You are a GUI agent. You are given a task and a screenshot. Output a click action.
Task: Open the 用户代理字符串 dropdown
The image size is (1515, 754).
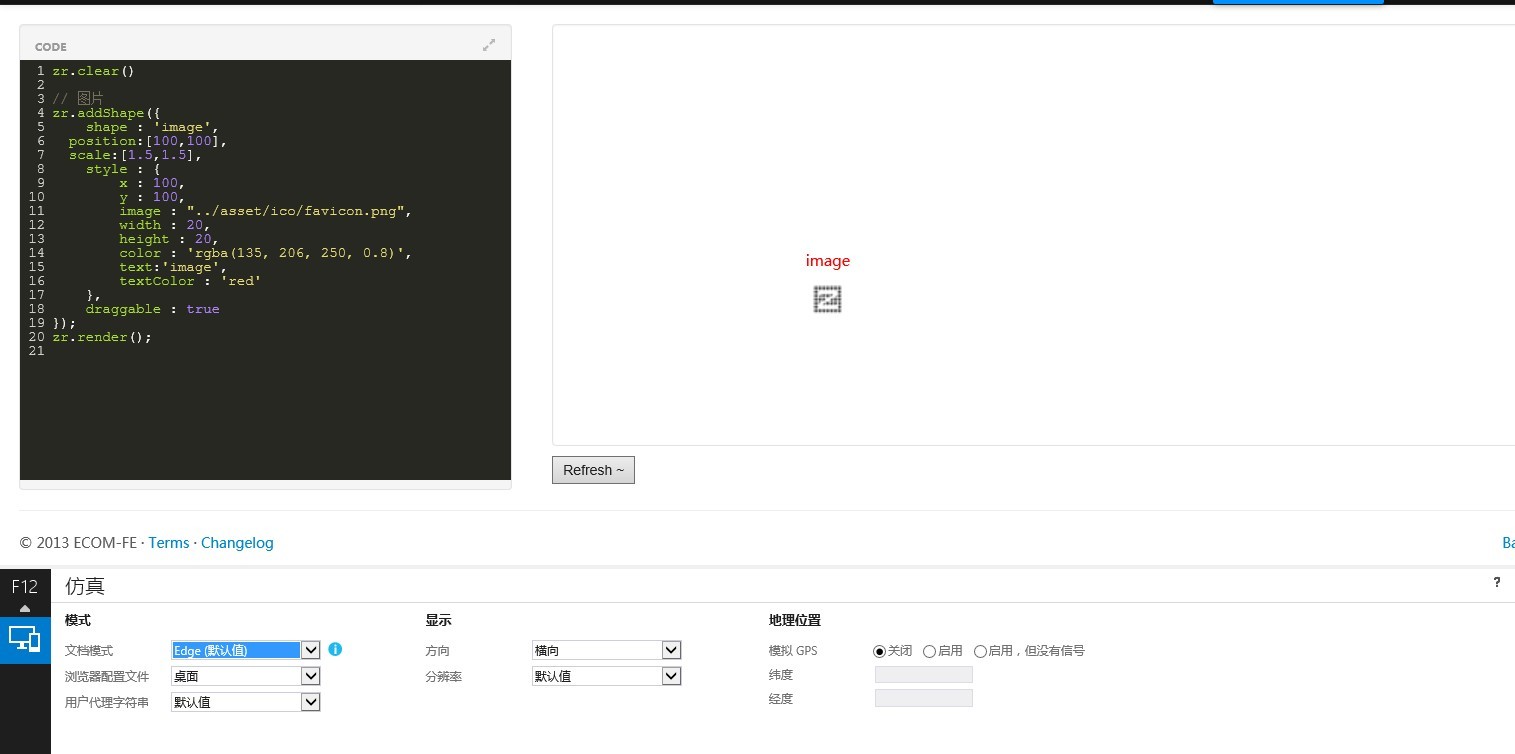246,702
